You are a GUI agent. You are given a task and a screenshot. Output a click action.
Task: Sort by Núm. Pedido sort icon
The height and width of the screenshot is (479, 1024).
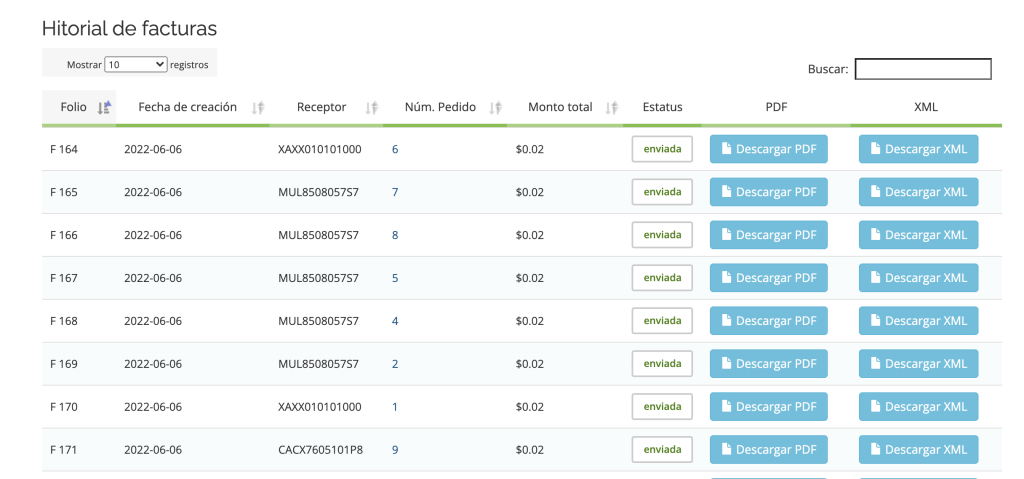[x=496, y=108]
